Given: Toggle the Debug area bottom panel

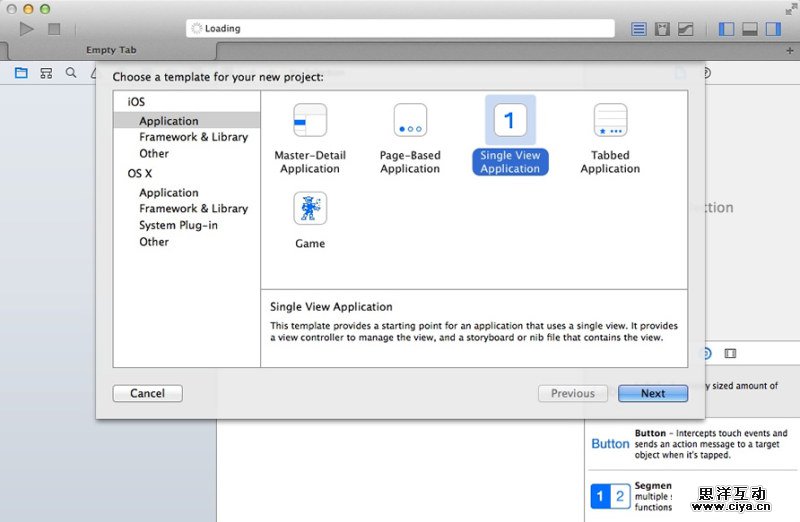Looking at the screenshot, I should [749, 29].
